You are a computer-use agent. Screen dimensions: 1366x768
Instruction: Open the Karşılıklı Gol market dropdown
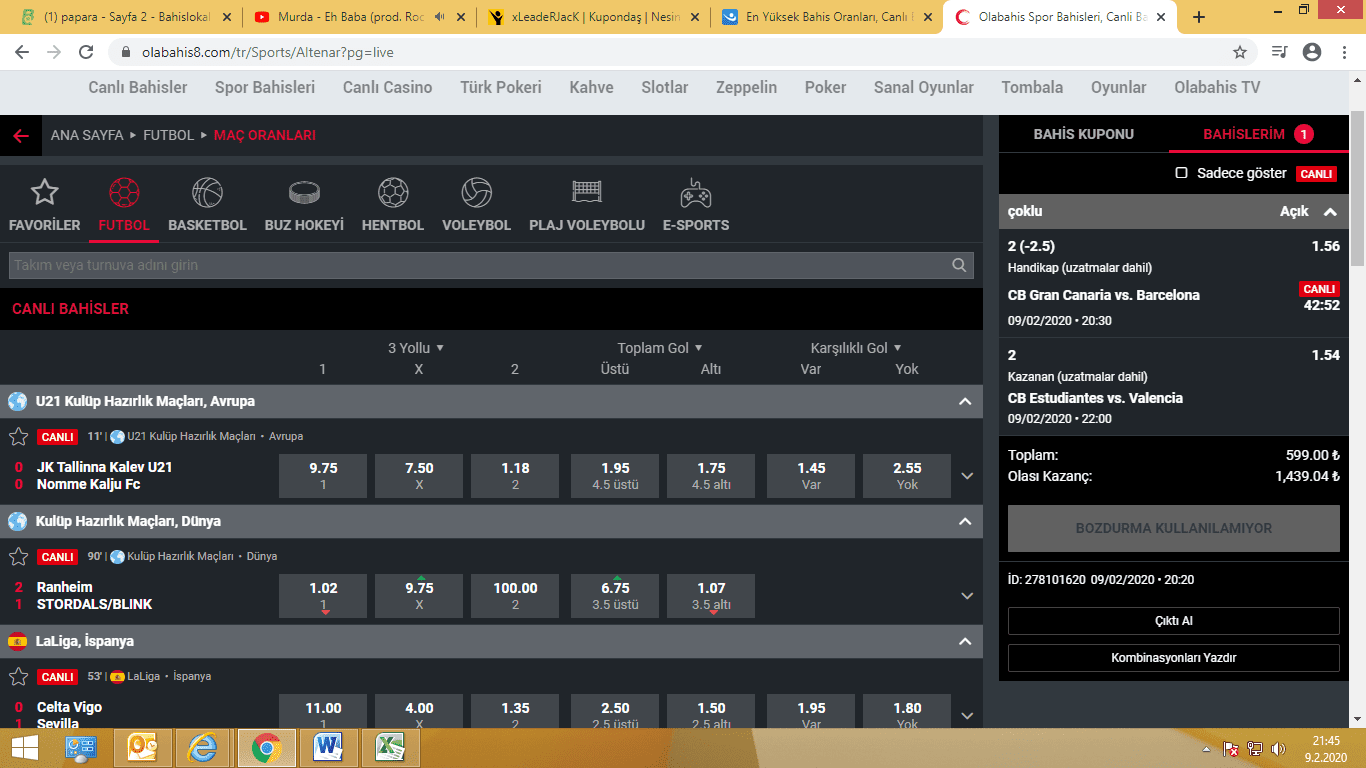(x=856, y=348)
